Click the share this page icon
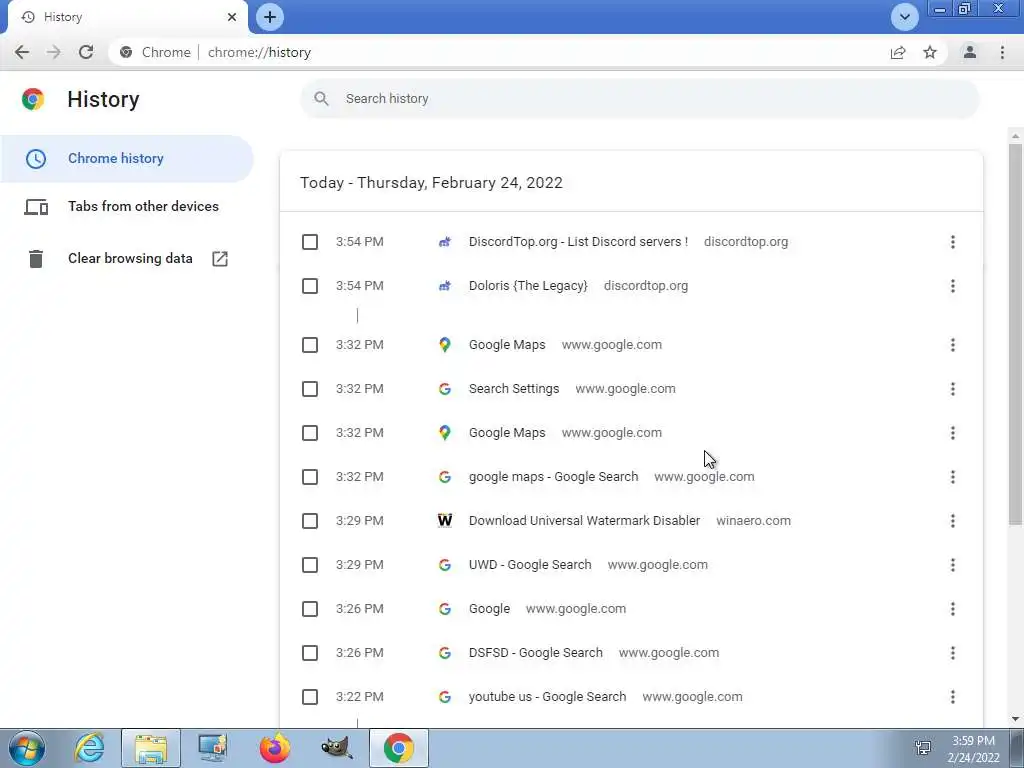 898,52
